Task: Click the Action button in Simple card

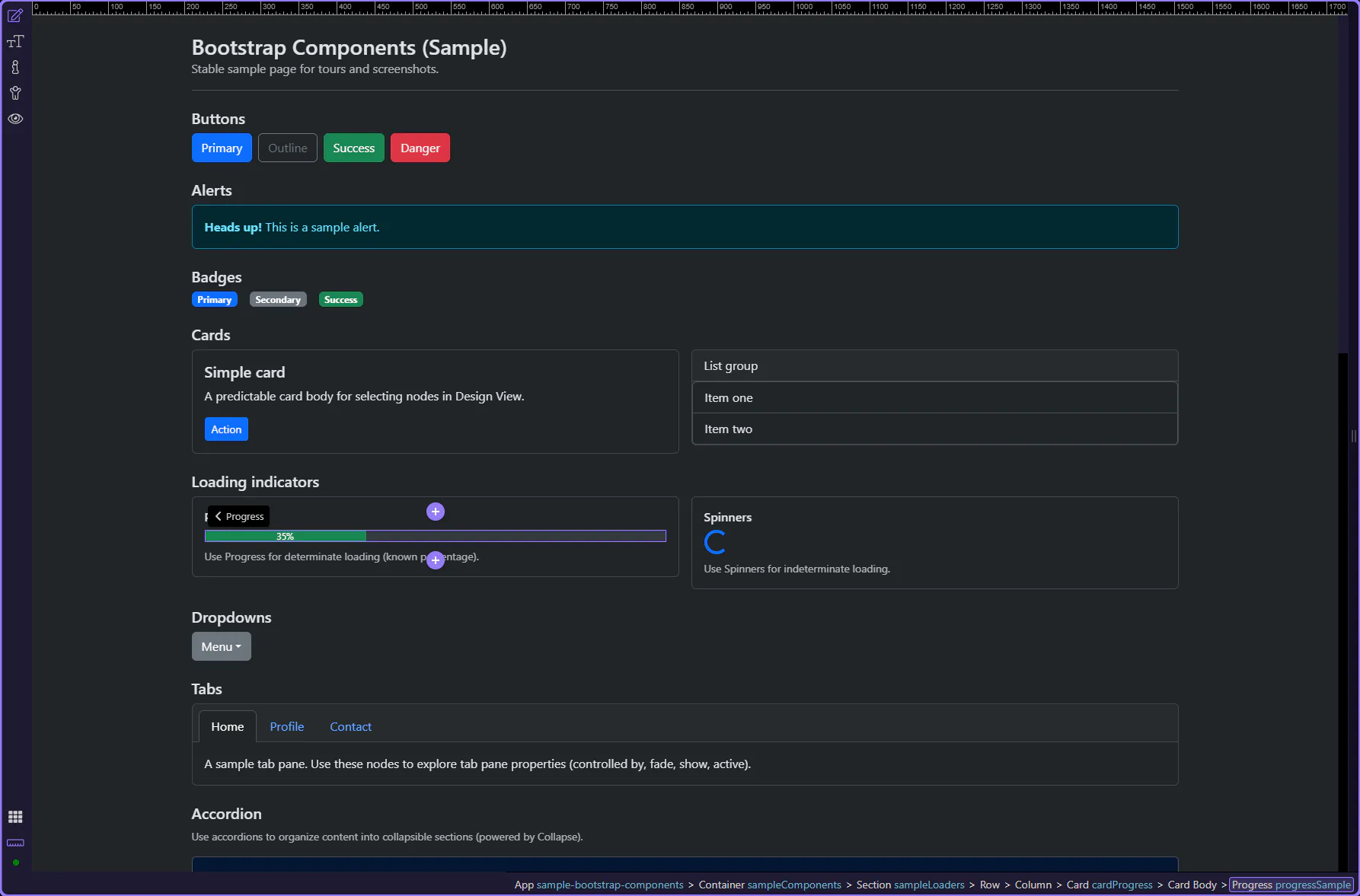Action: click(226, 429)
